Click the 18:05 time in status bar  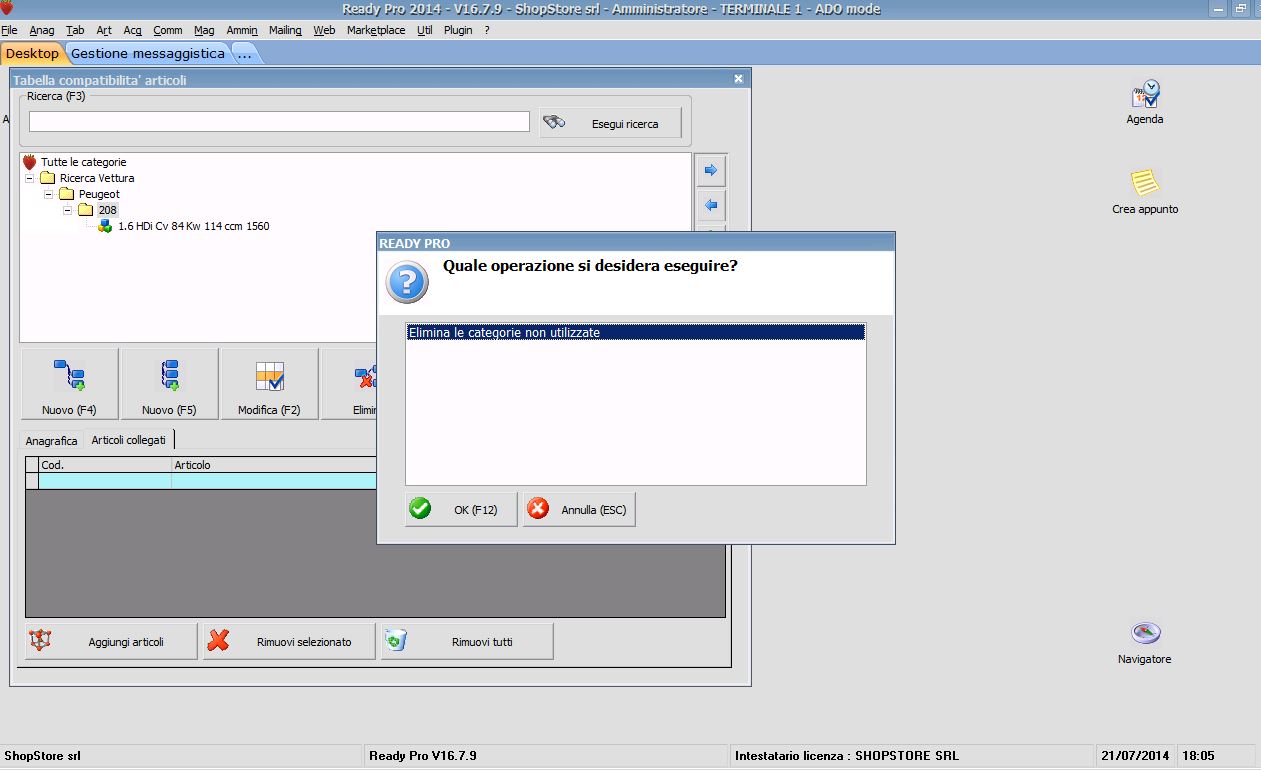pyautogui.click(x=1198, y=755)
